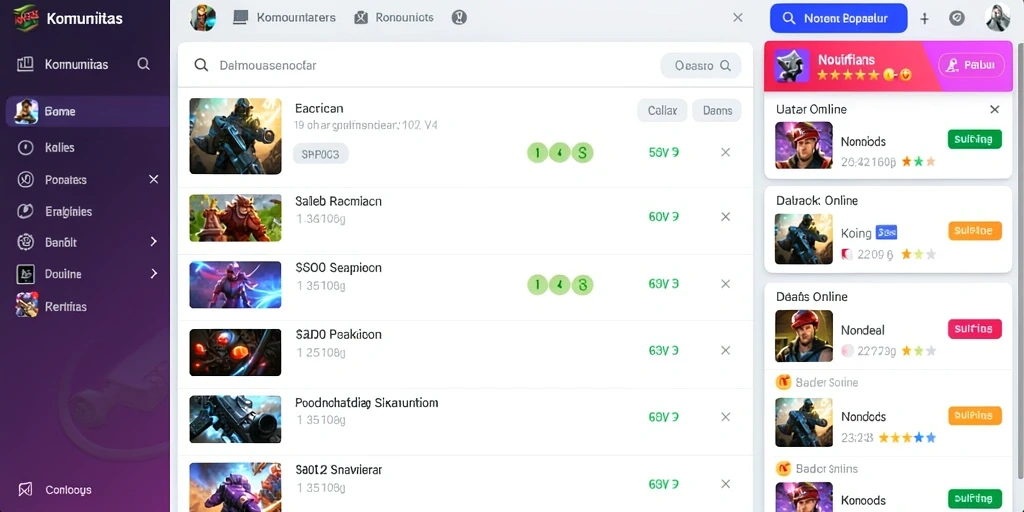
Task: Click green Suifiing button for Konoods
Action: pos(974,498)
